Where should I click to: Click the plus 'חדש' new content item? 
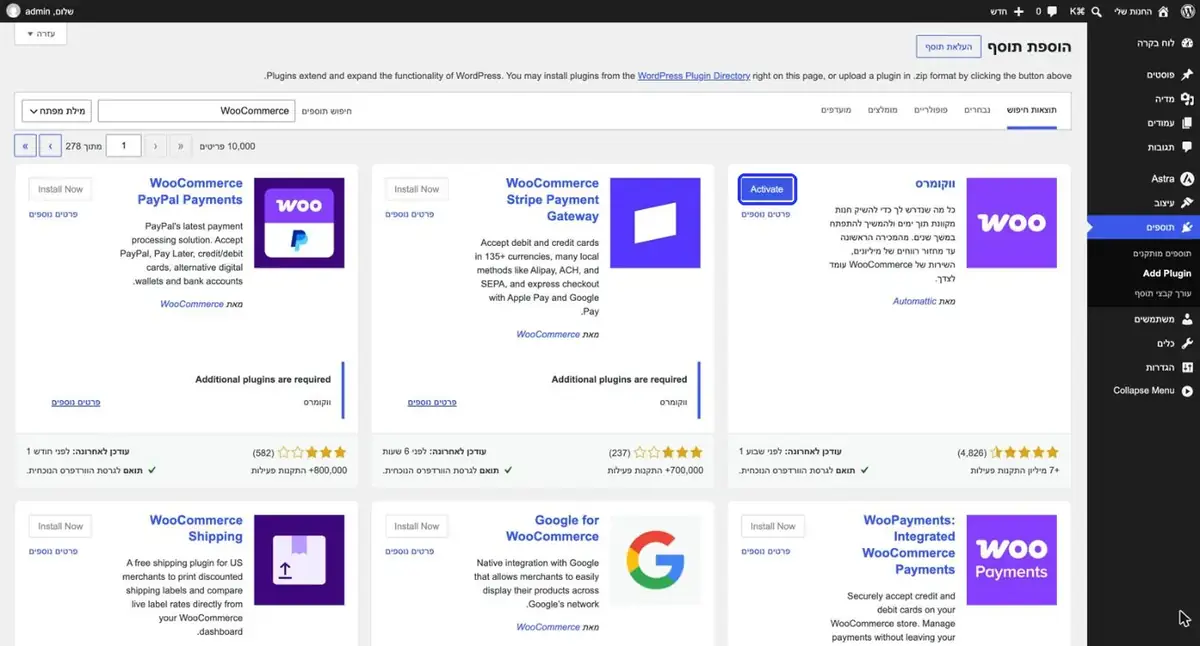(1007, 11)
